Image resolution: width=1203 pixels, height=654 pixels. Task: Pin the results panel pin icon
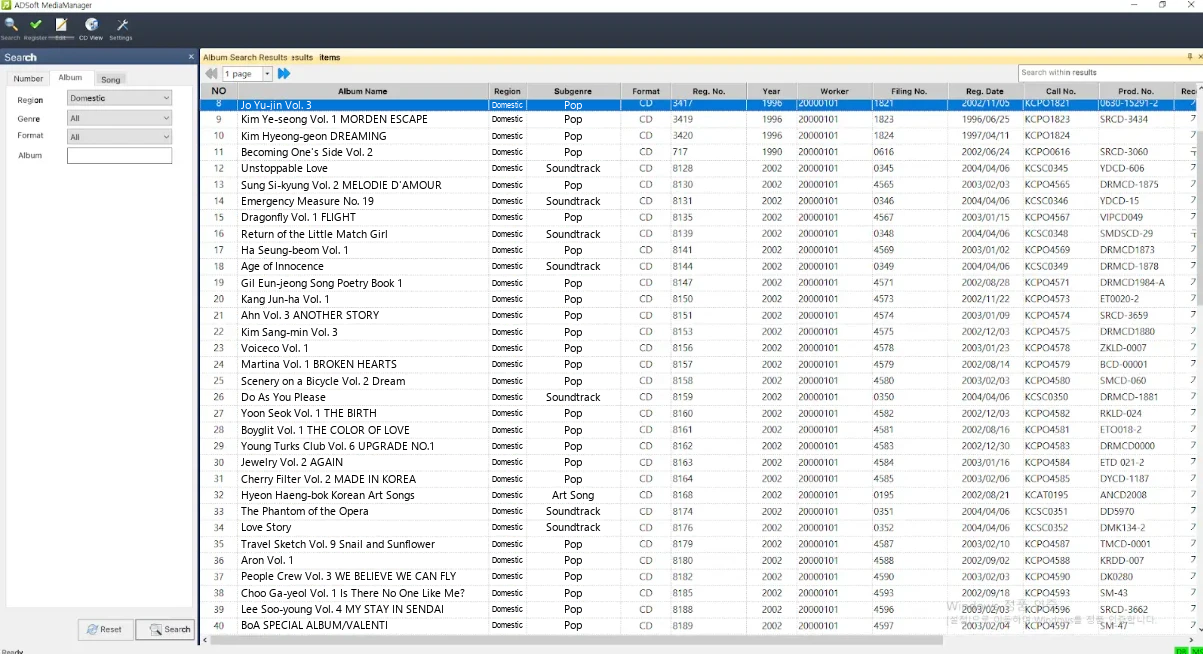pyautogui.click(x=1191, y=57)
